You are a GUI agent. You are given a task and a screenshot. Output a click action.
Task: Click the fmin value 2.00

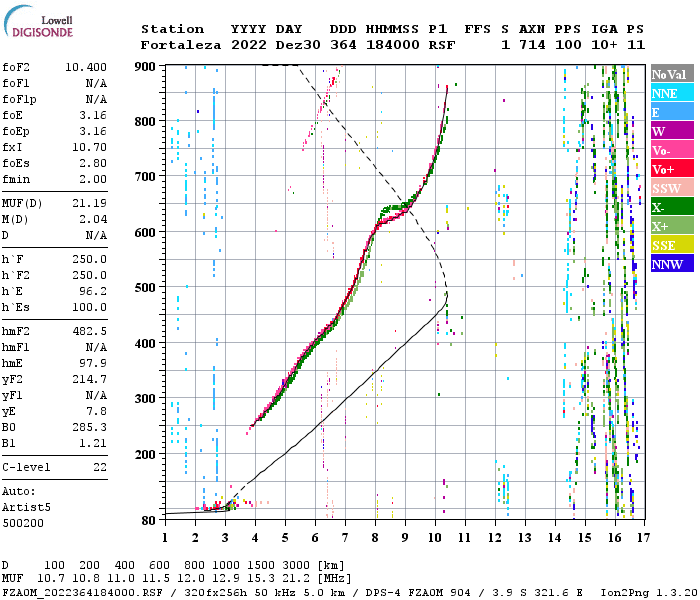(93, 179)
